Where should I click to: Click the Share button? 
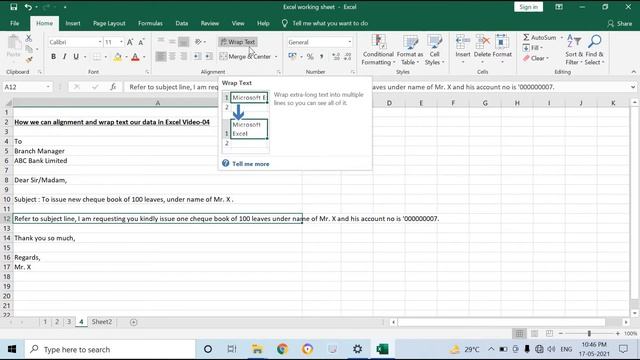click(x=620, y=24)
